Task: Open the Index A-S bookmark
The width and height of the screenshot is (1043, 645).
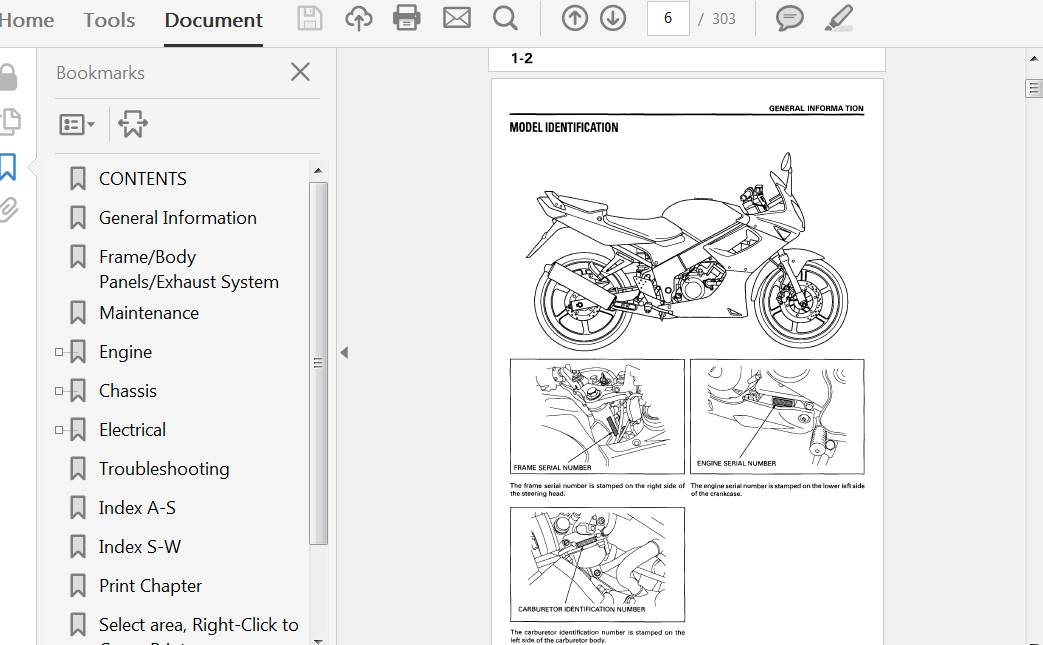Action: (138, 508)
